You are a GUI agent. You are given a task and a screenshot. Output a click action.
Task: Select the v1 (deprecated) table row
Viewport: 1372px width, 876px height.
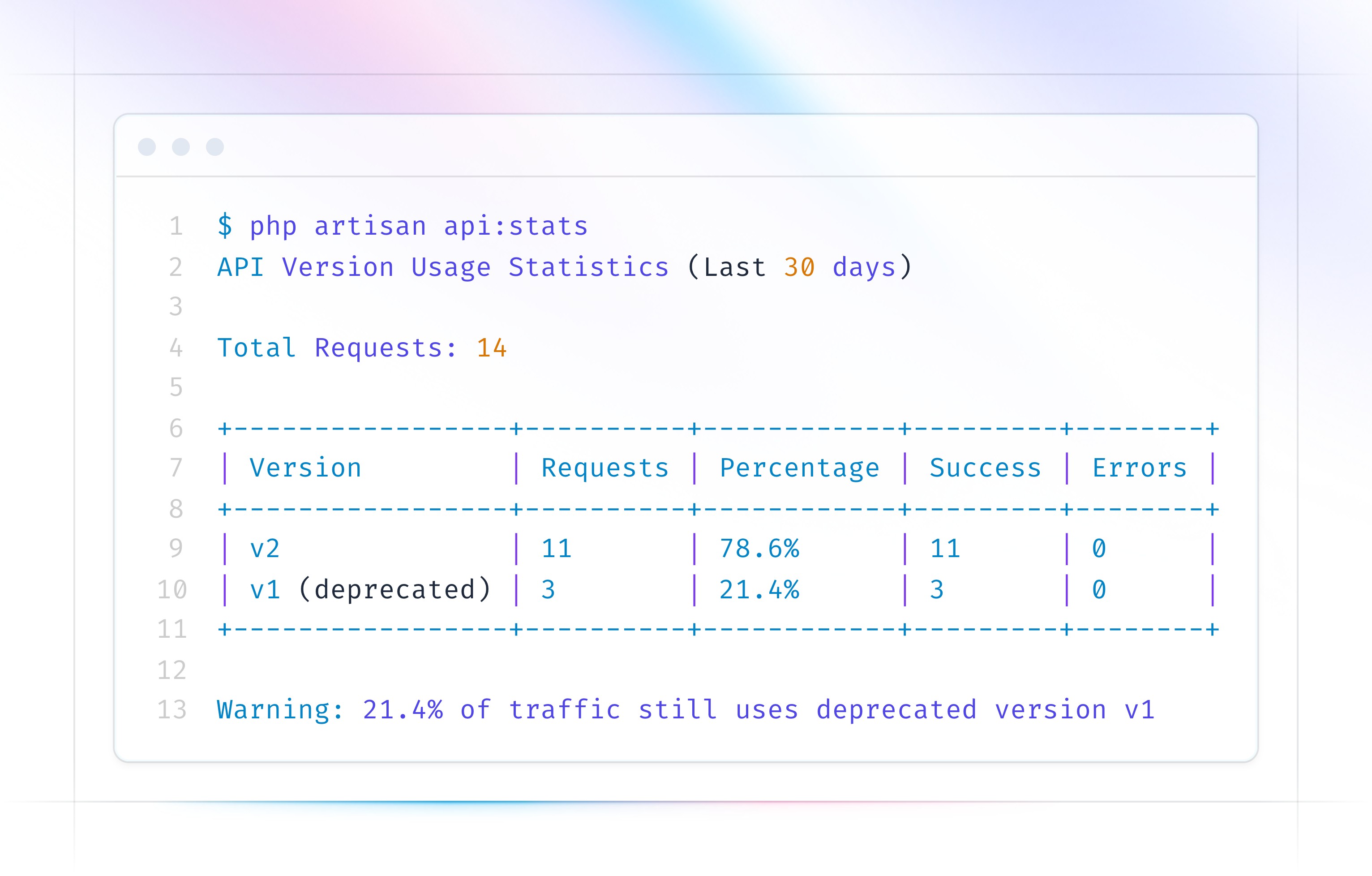tap(370, 589)
